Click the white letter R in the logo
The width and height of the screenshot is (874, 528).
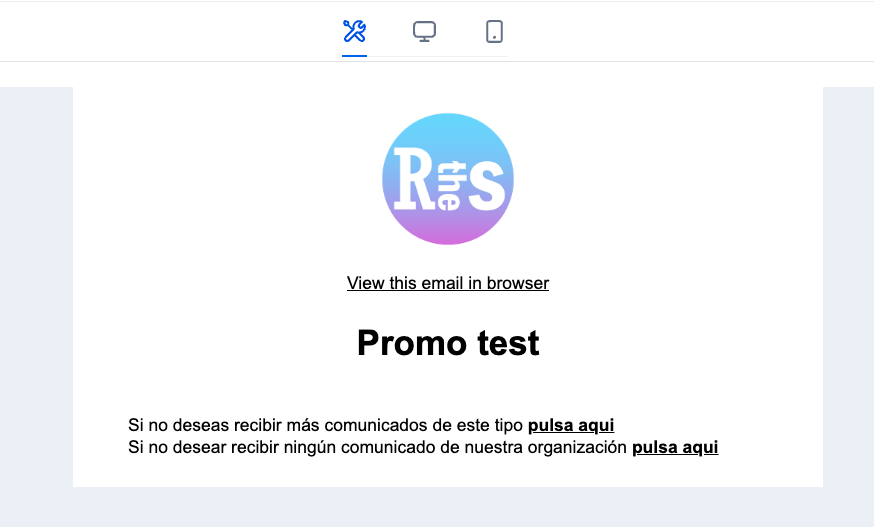point(414,179)
